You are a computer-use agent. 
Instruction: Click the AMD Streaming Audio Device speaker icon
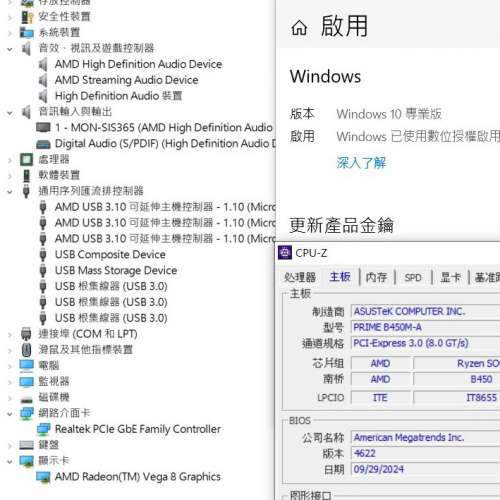click(43, 80)
